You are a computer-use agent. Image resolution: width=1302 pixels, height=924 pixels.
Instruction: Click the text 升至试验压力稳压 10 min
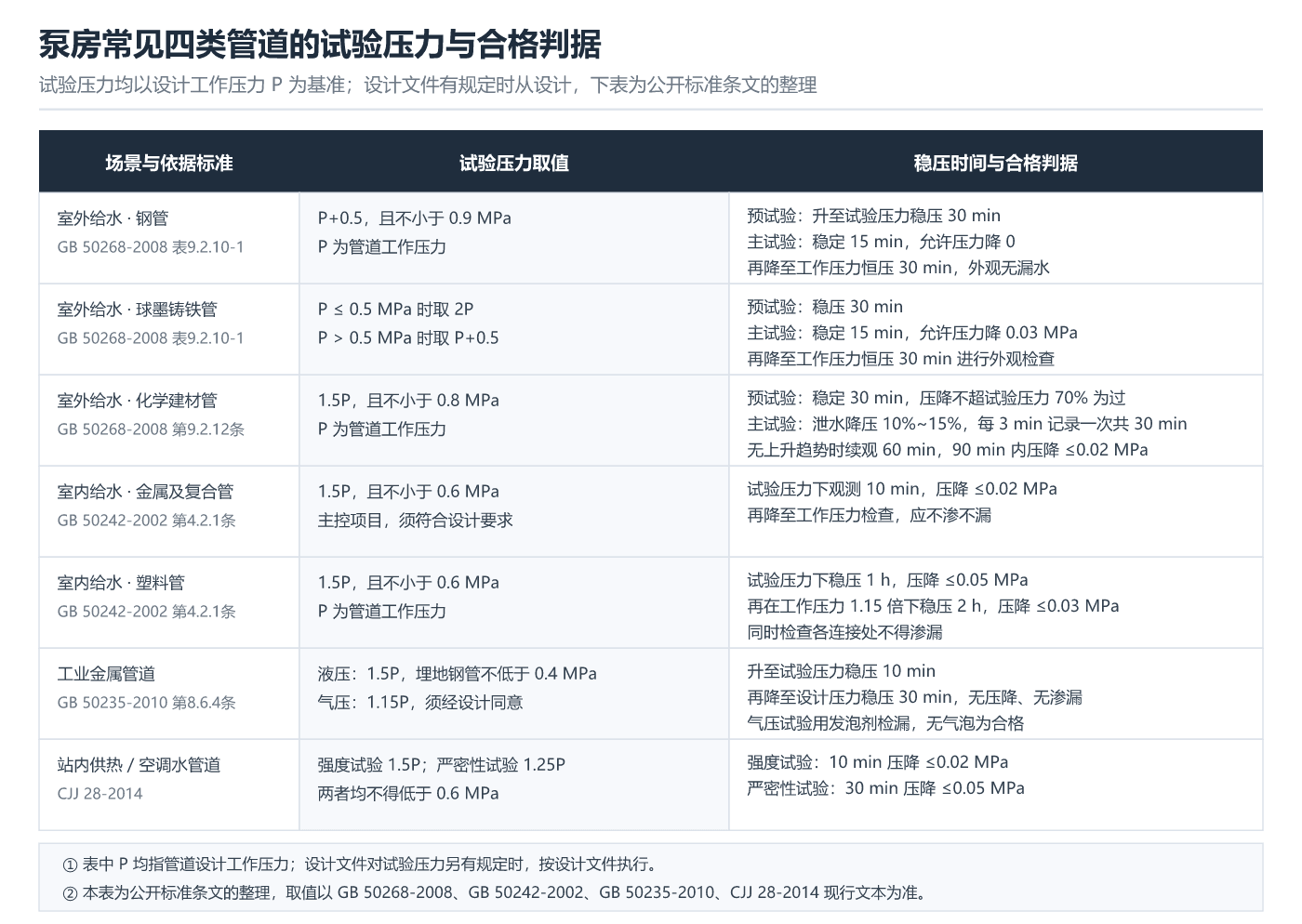coord(842,671)
